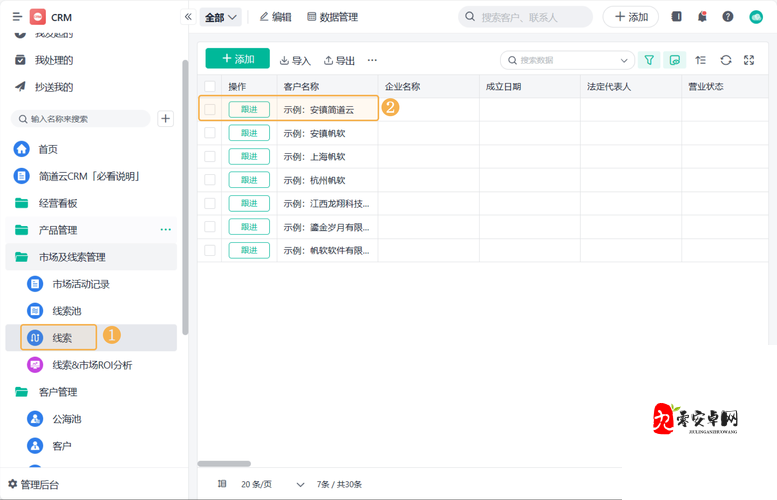The height and width of the screenshot is (500, 777).
Task: Focus the 搜索客户、联系人 search box
Action: 525,17
